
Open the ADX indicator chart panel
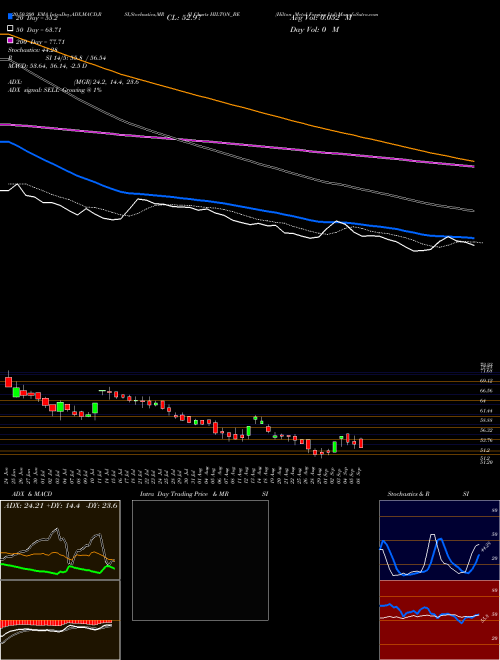[60, 540]
